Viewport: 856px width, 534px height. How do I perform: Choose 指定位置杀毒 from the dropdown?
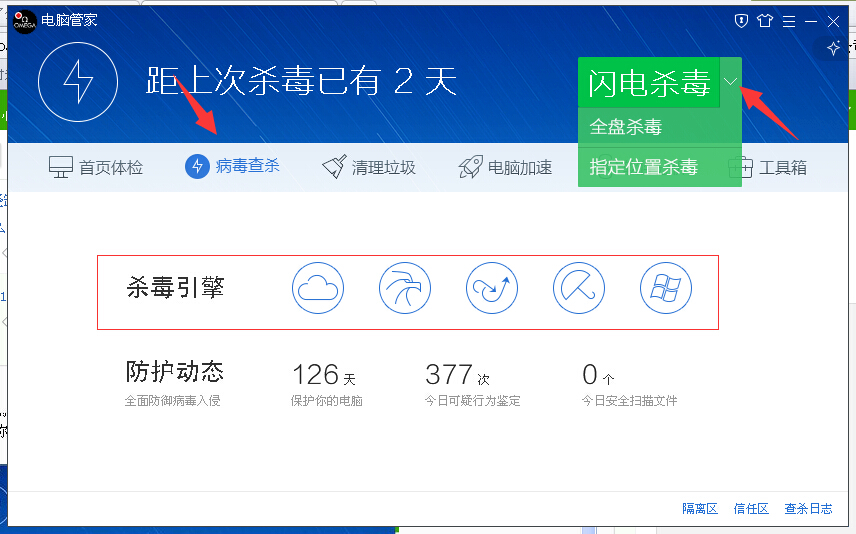(660, 167)
